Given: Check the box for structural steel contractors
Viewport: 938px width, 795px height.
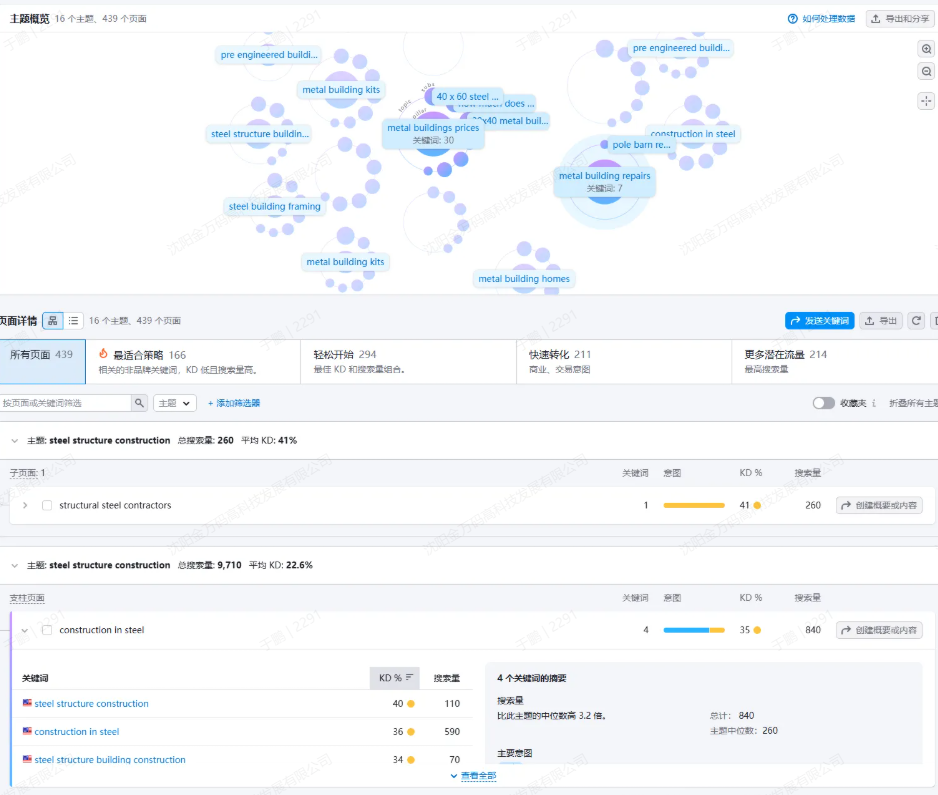Looking at the screenshot, I should pos(47,506).
